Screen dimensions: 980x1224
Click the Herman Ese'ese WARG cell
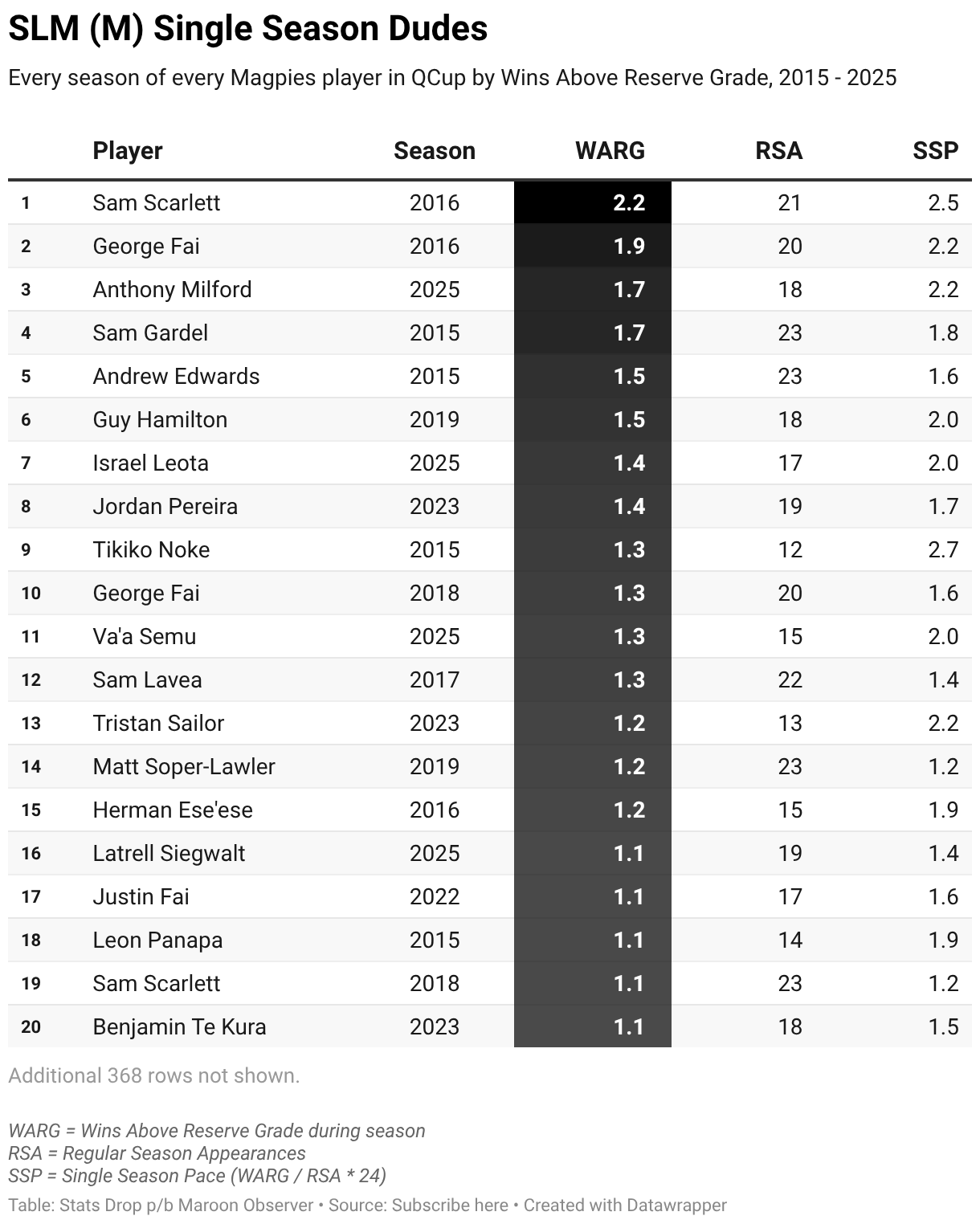click(593, 810)
